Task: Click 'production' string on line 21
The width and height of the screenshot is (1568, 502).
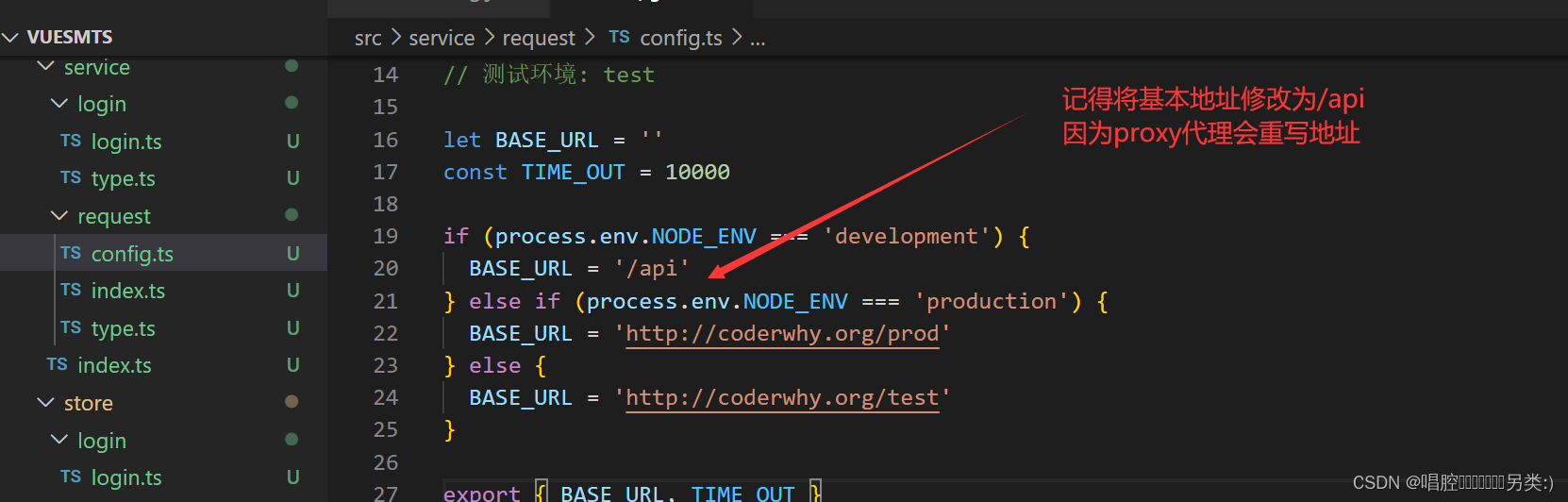Action: click(x=992, y=301)
